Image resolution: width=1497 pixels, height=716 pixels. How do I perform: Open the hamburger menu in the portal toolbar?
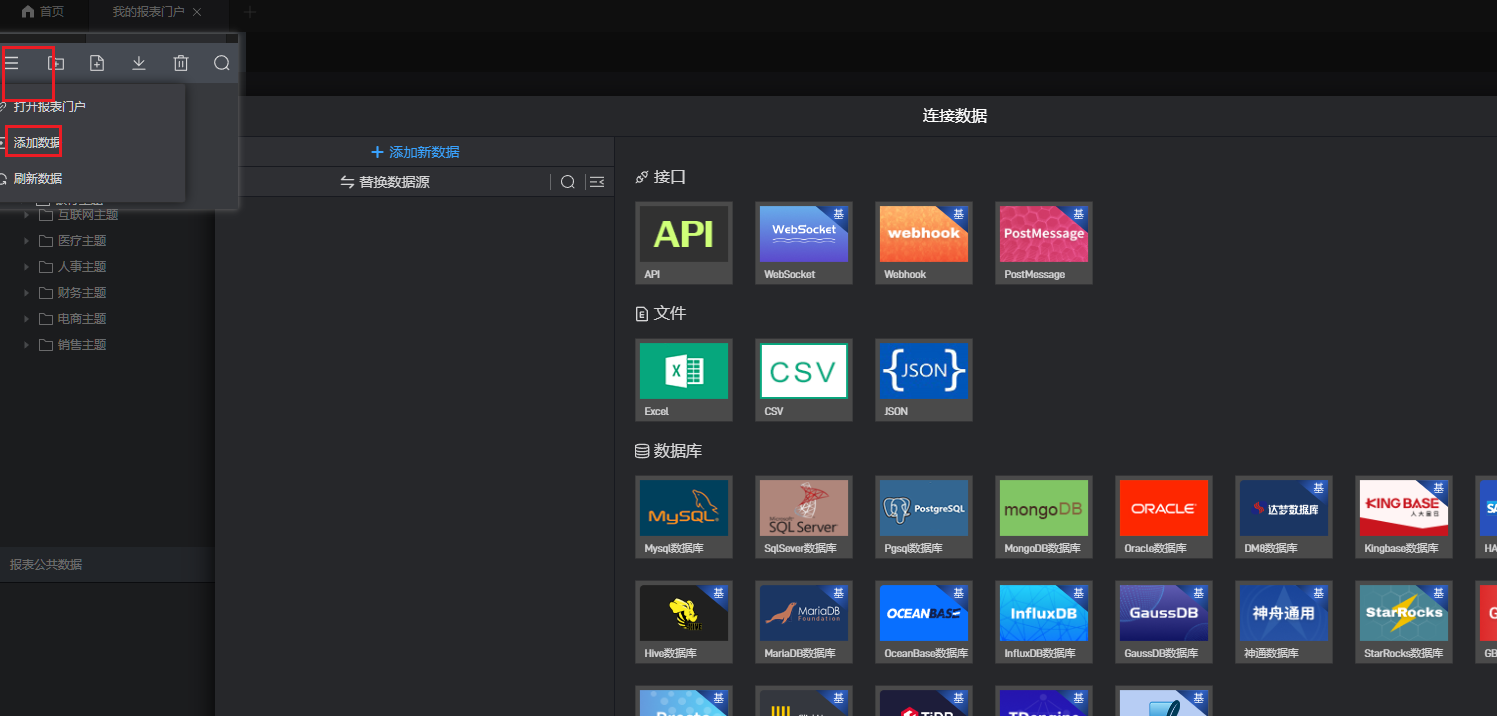[12, 63]
